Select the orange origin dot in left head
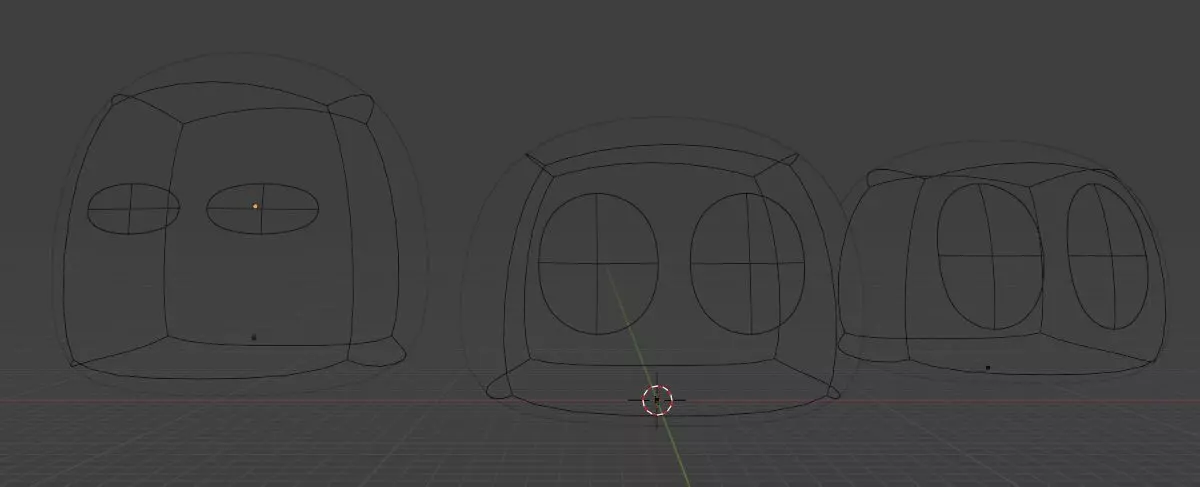1200x487 pixels. (x=255, y=206)
